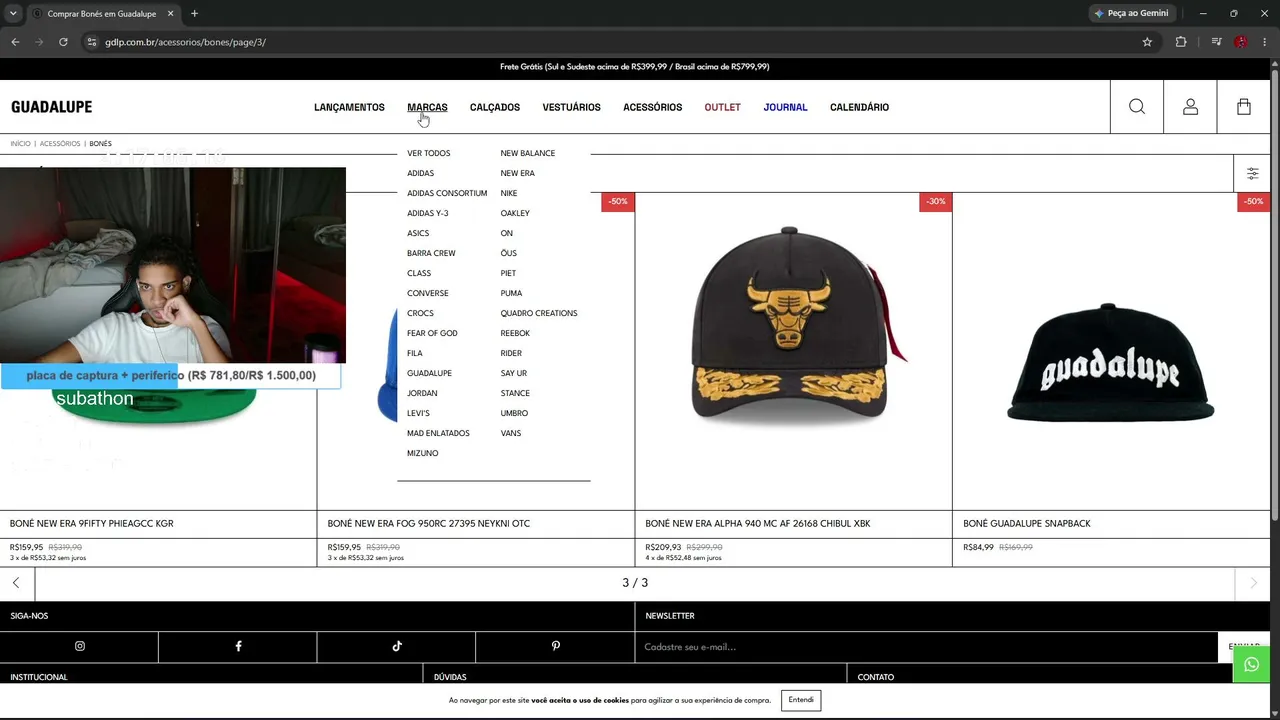Choose the Crocs brand
The height and width of the screenshot is (720, 1280).
click(x=420, y=313)
